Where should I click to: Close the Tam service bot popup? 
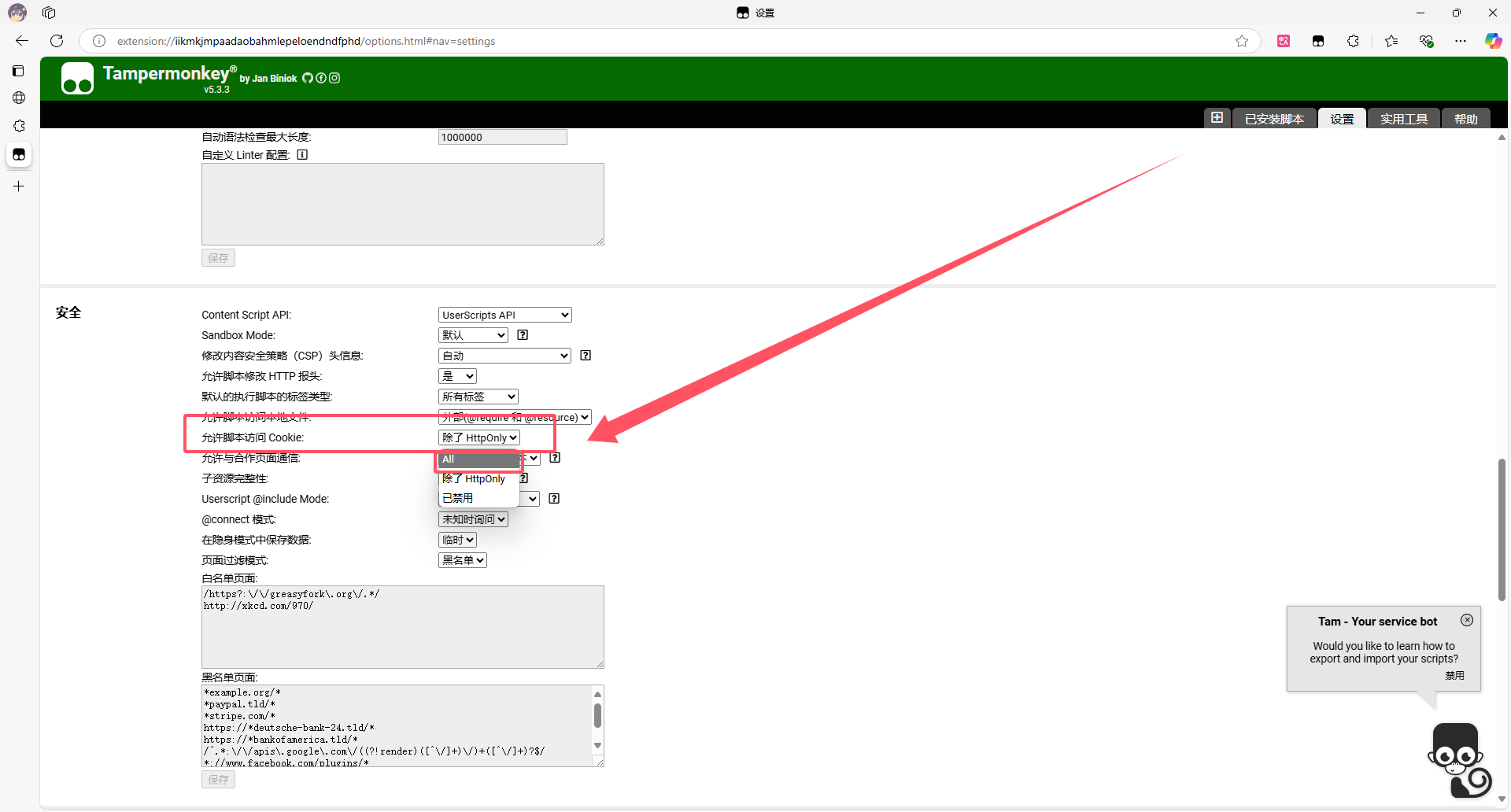coord(1467,620)
